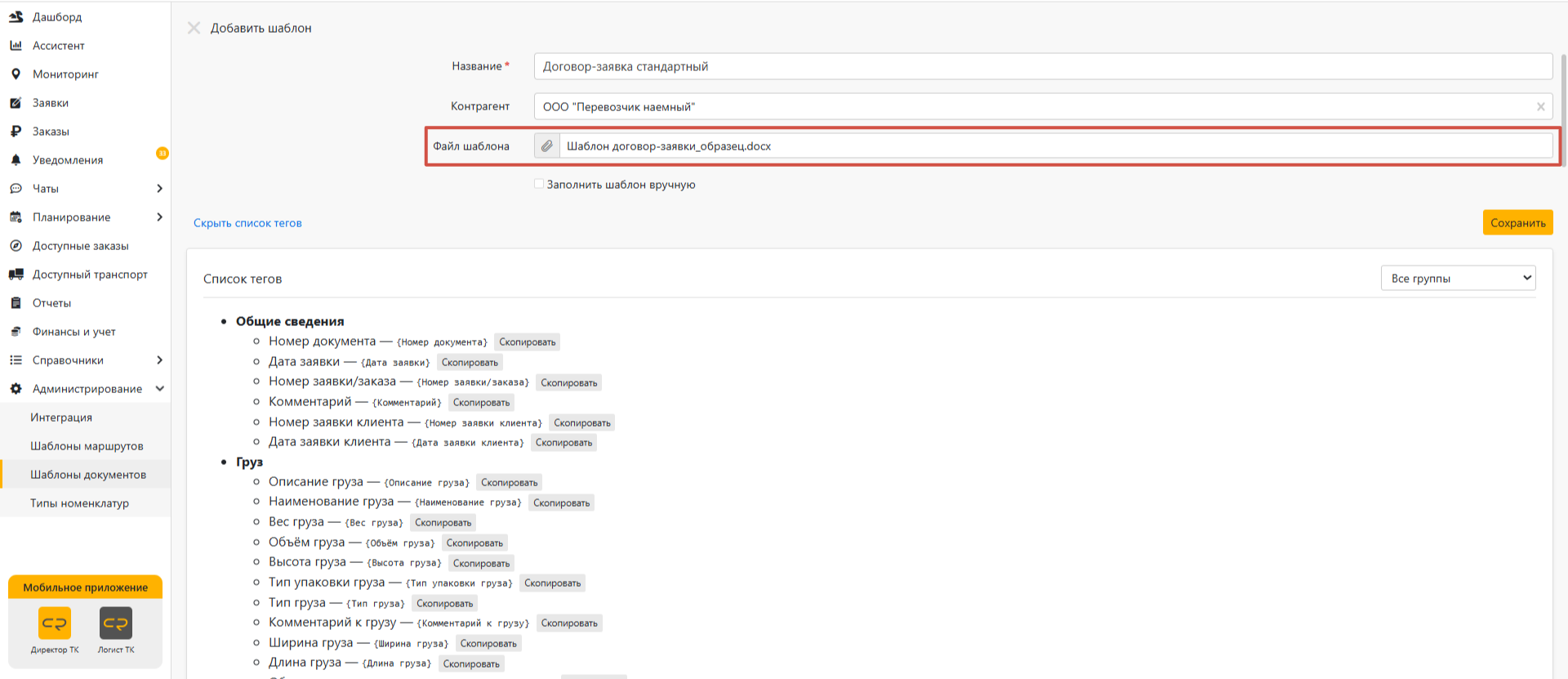Toggle Заполнить шаблон вручную checkbox
This screenshot has height=679, width=1568.
pos(539,184)
